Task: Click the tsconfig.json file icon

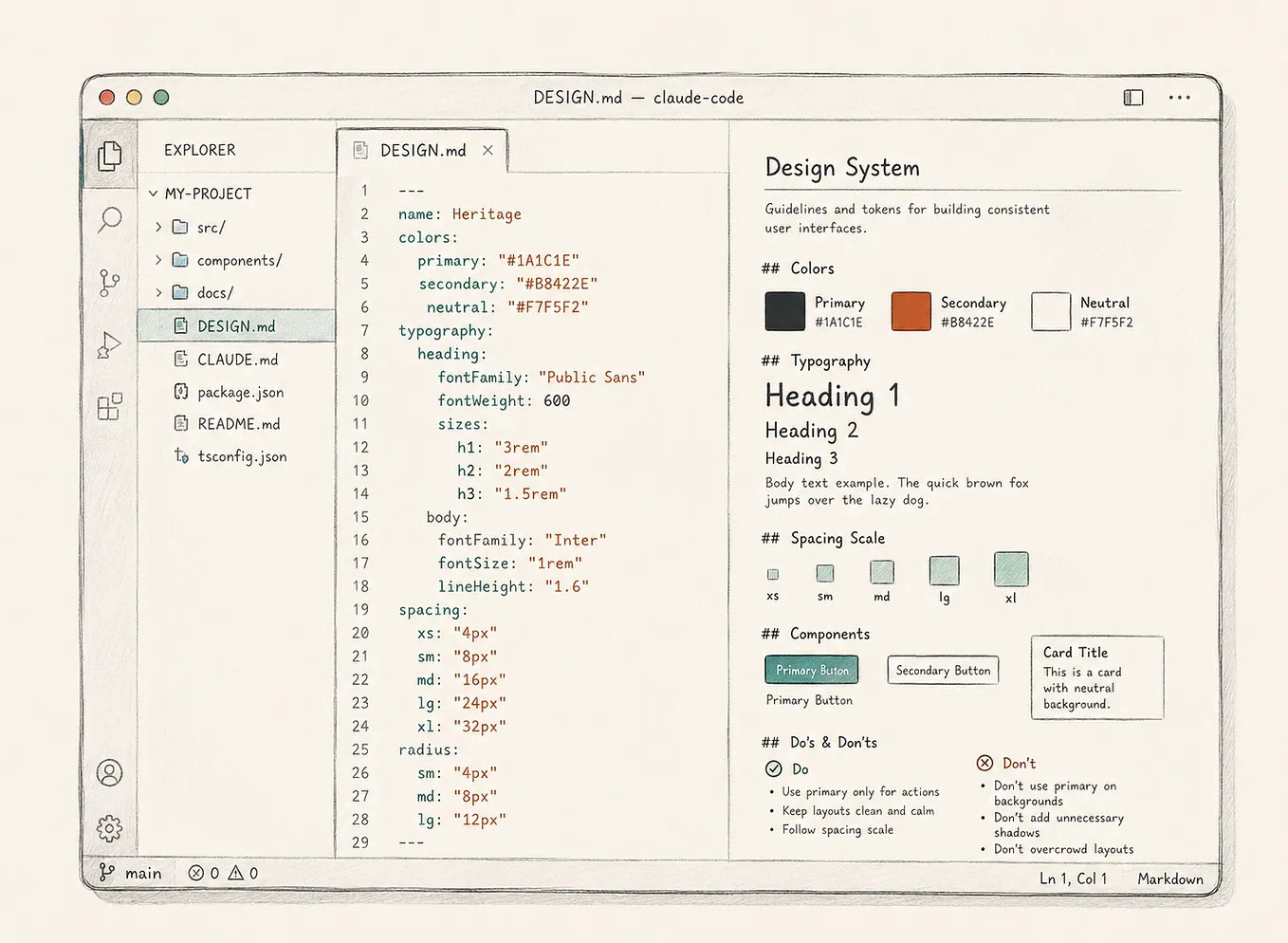Action: click(181, 455)
